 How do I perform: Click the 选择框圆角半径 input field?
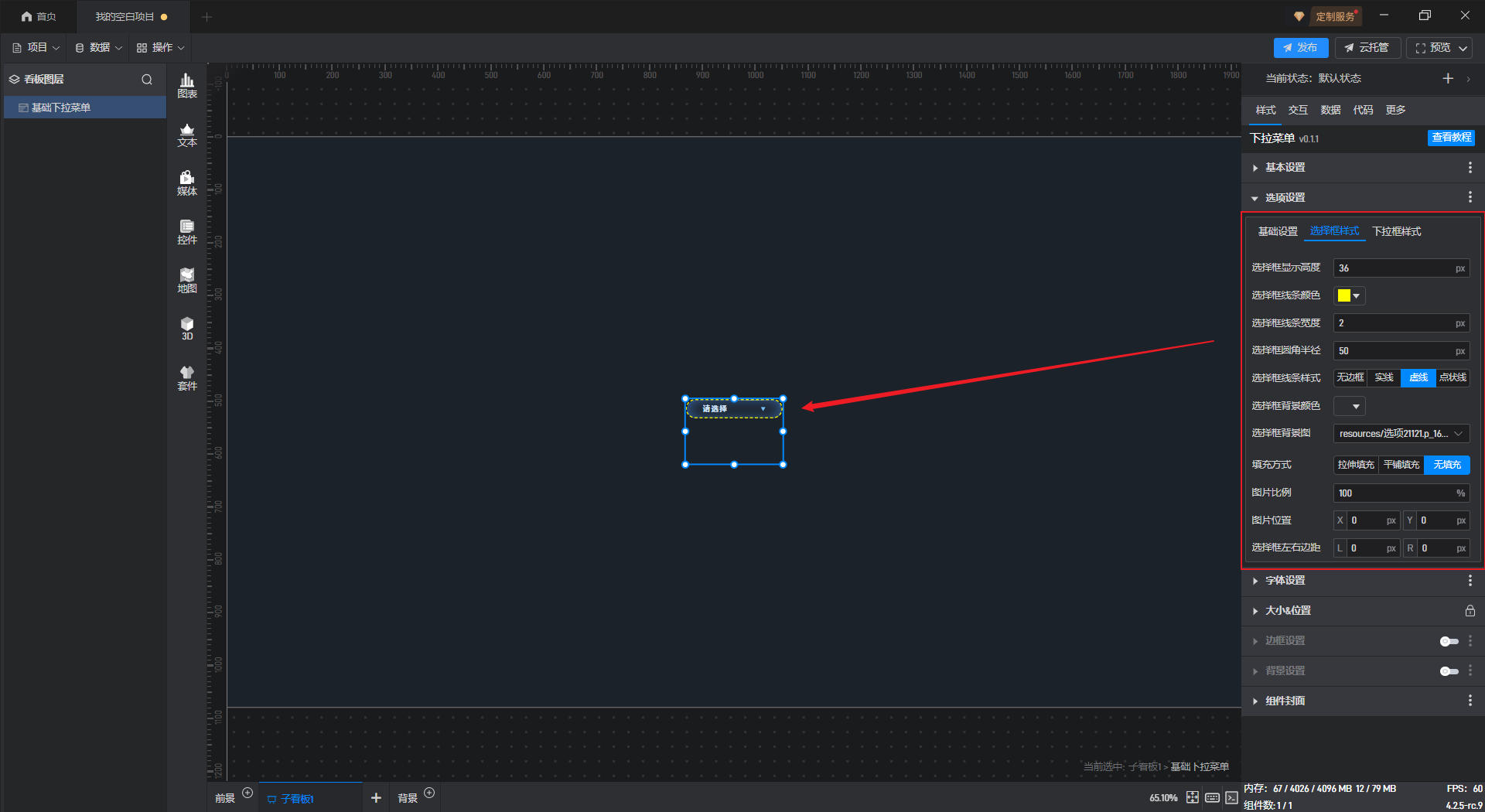pyautogui.click(x=1401, y=351)
